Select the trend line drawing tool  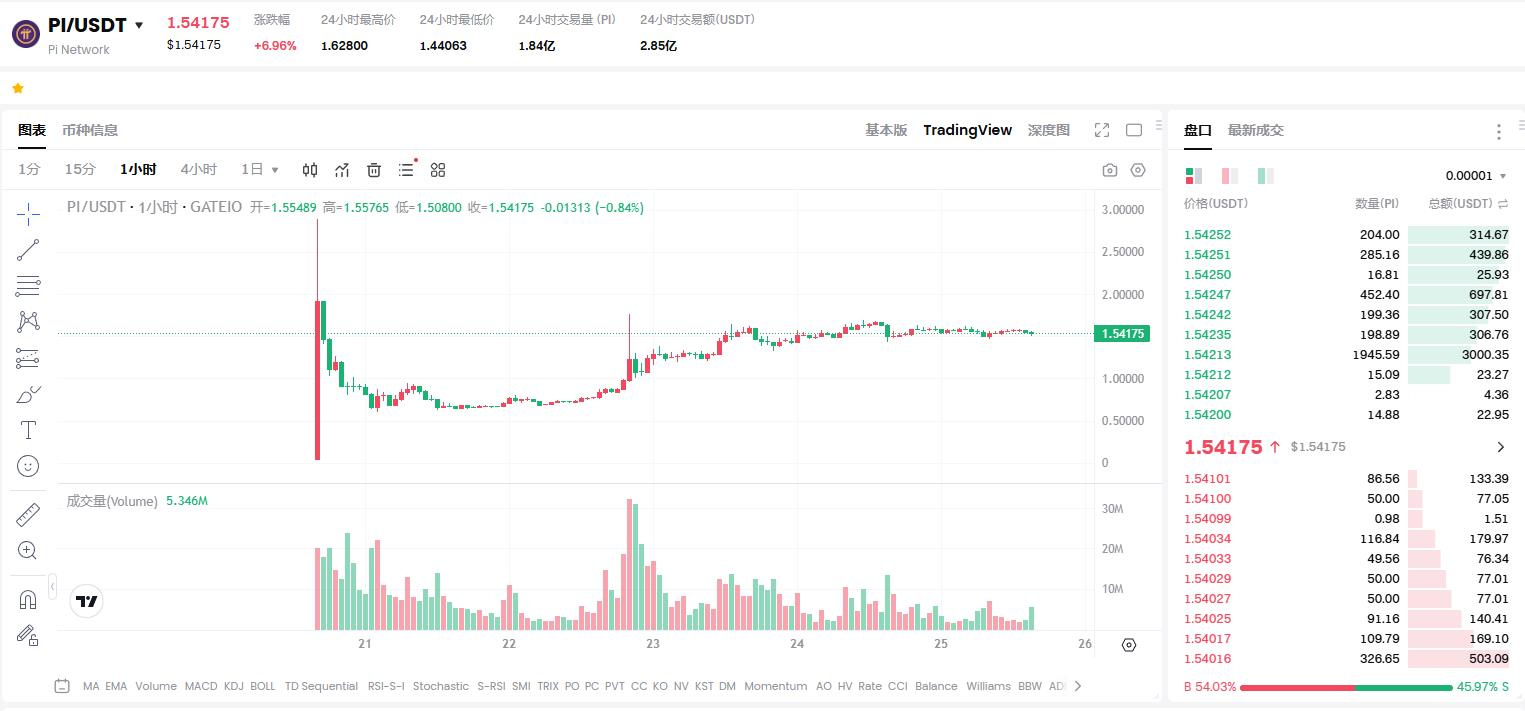(28, 250)
